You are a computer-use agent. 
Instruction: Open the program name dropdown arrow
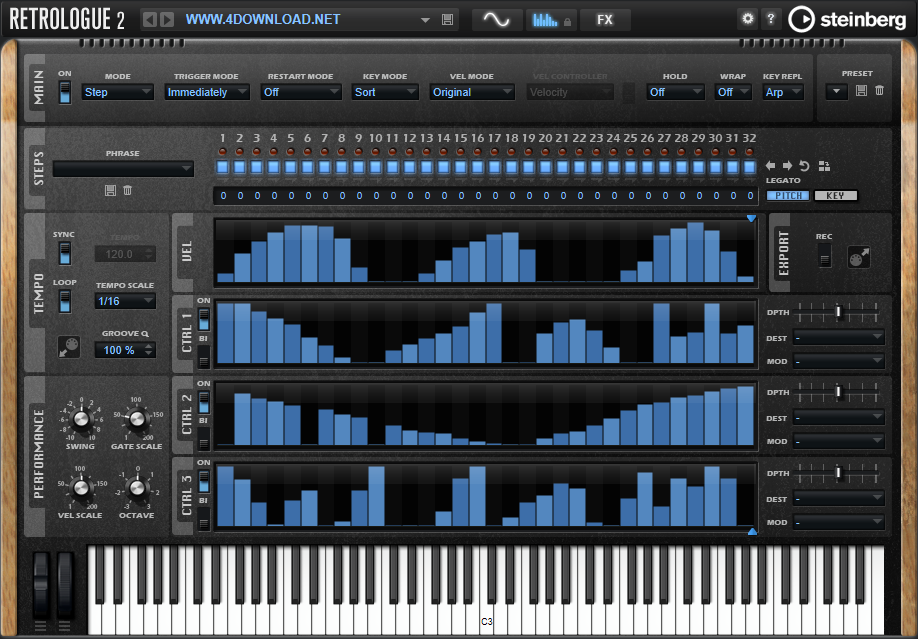click(426, 20)
